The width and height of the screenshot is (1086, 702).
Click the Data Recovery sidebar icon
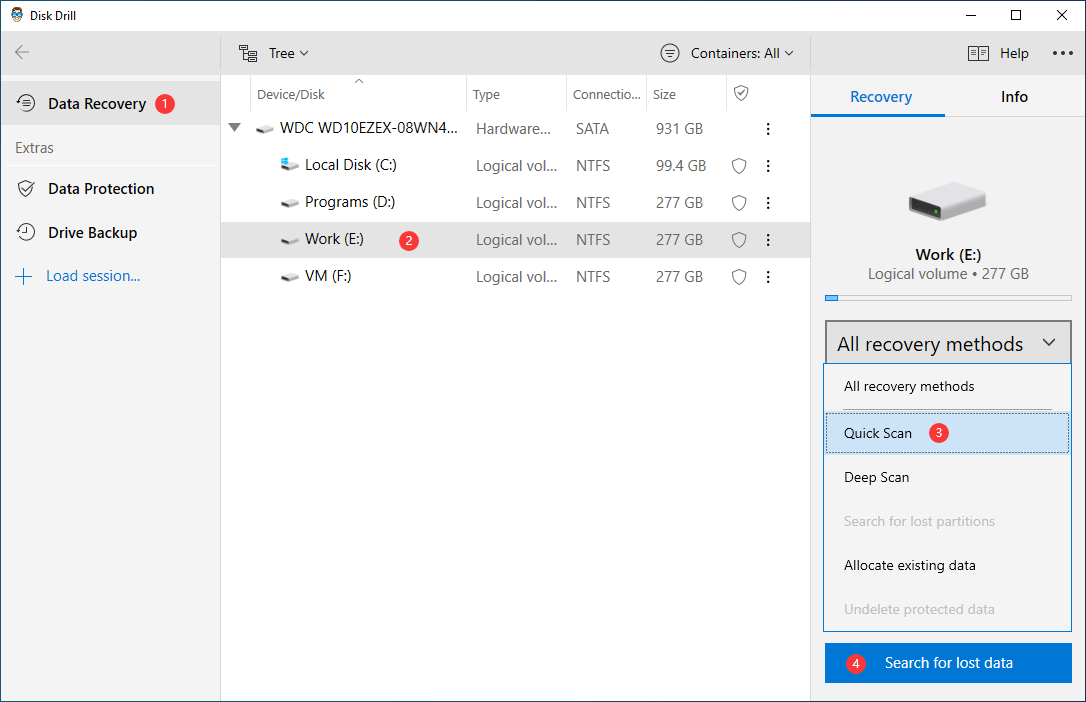coord(26,103)
